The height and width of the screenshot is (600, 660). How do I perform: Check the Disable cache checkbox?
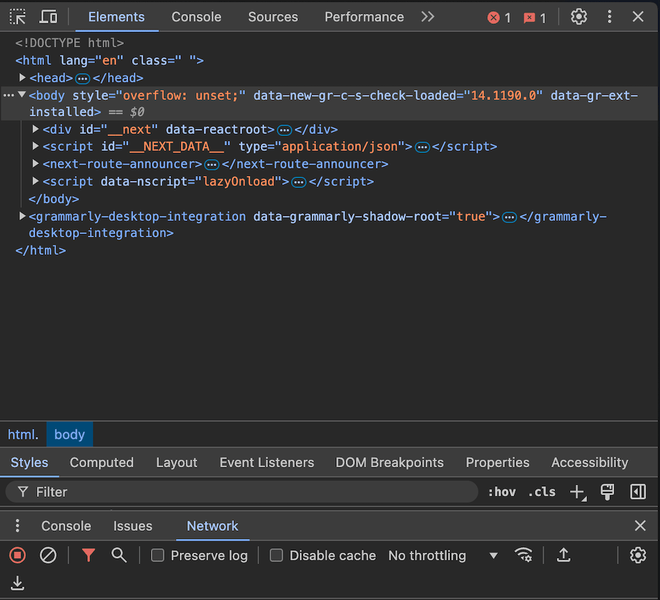pos(277,555)
